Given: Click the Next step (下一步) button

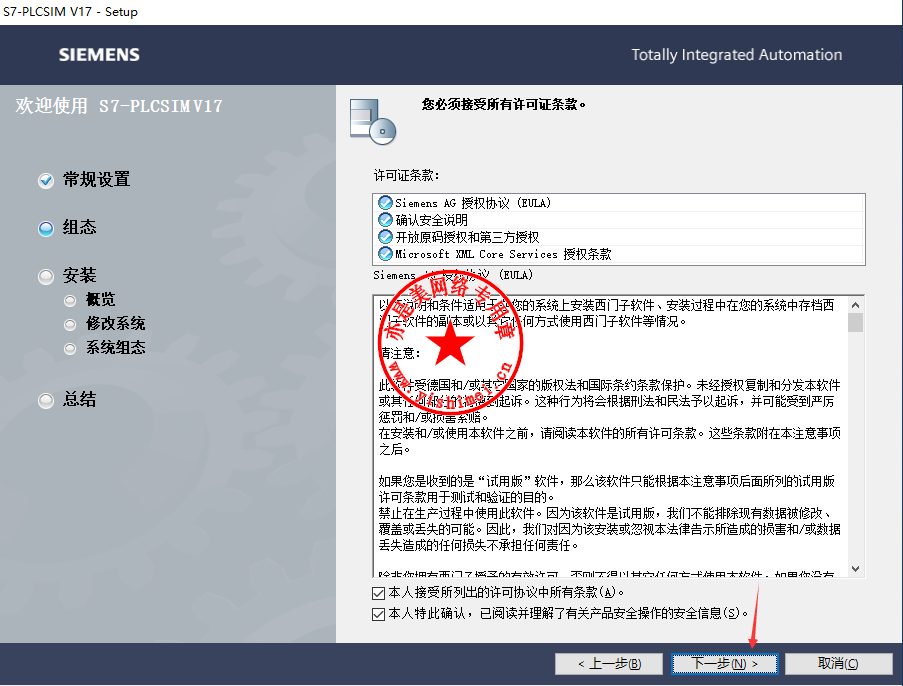Looking at the screenshot, I should point(724,664).
